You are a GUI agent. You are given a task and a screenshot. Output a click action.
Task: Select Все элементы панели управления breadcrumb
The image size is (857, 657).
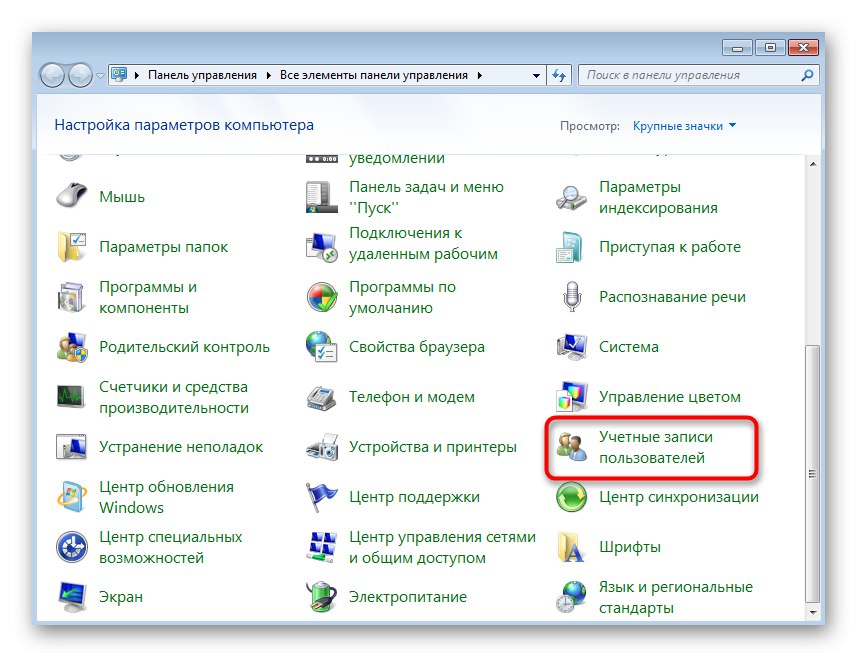pos(373,75)
